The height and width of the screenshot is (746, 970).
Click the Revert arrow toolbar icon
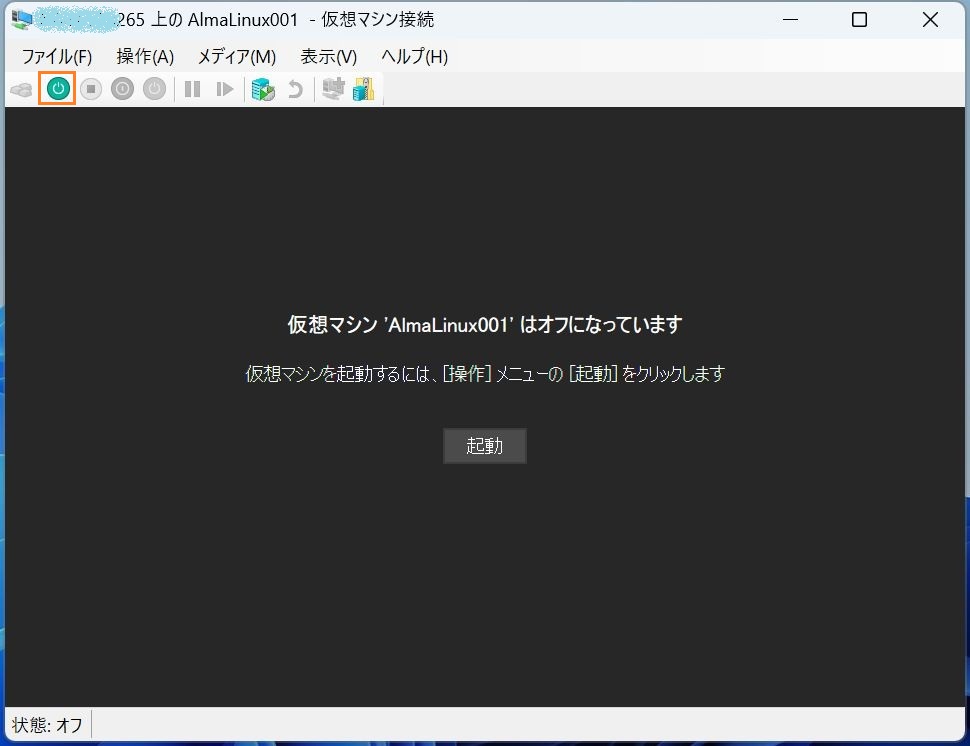coord(296,89)
